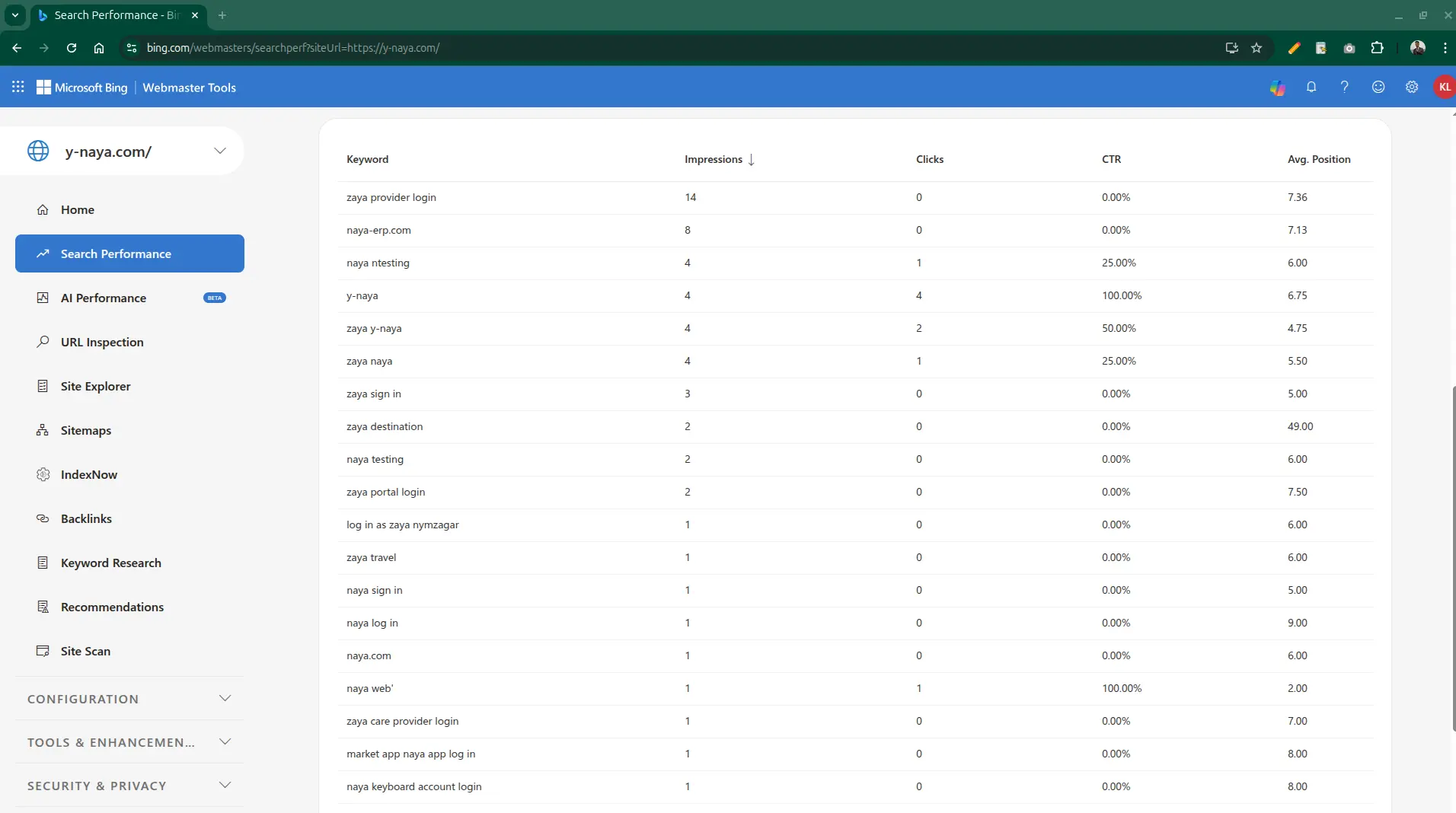The width and height of the screenshot is (1456, 813).
Task: Click the Copilot colorful icon
Action: click(1277, 88)
